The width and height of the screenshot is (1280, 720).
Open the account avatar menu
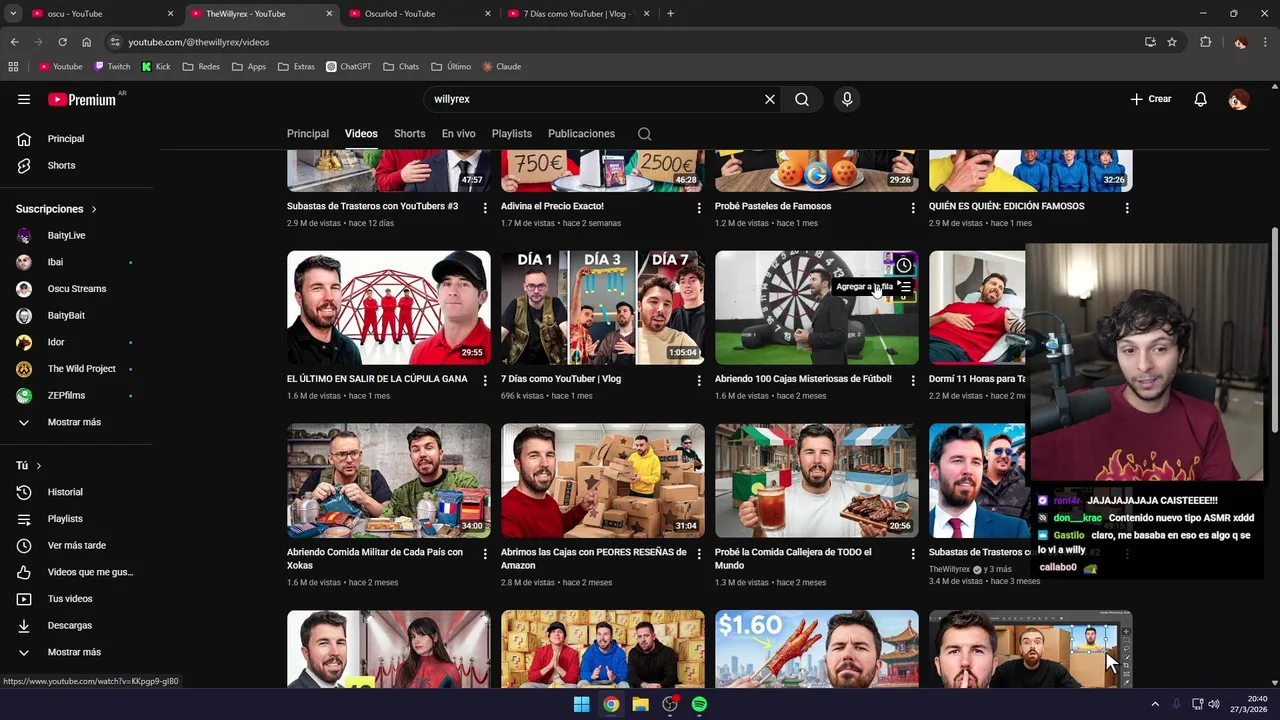tap(1238, 99)
